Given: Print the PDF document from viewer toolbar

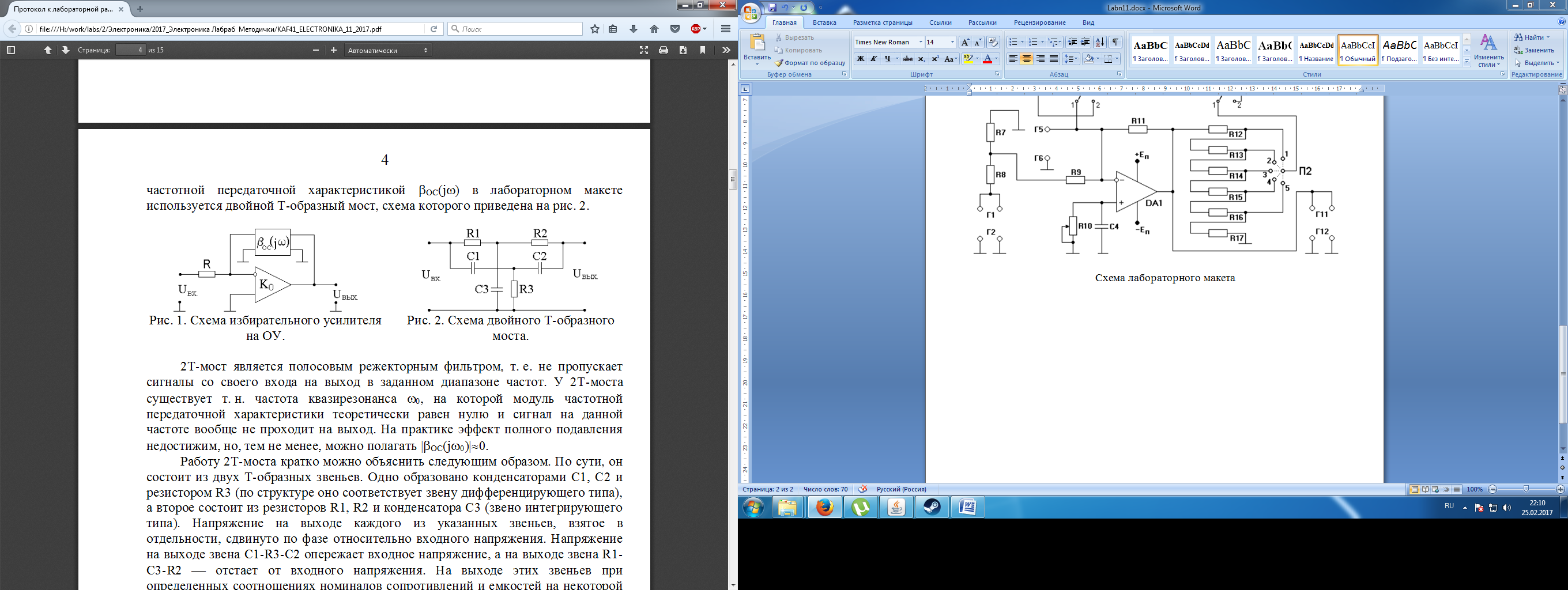Looking at the screenshot, I should 664,50.
